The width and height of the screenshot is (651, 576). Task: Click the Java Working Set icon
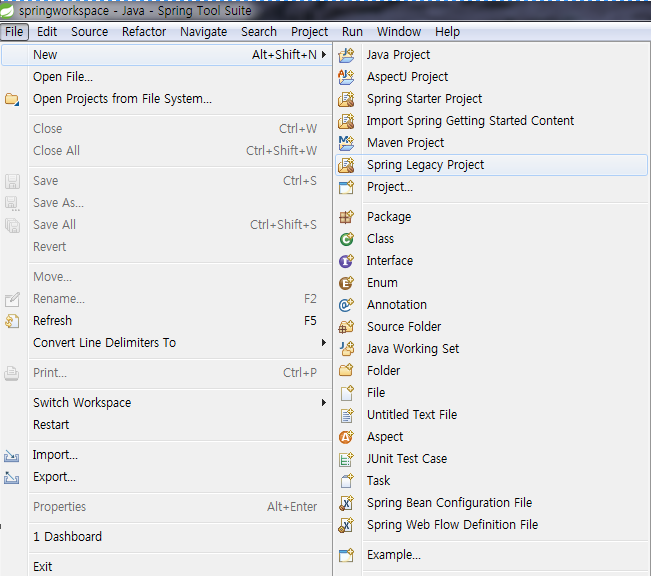coord(346,349)
